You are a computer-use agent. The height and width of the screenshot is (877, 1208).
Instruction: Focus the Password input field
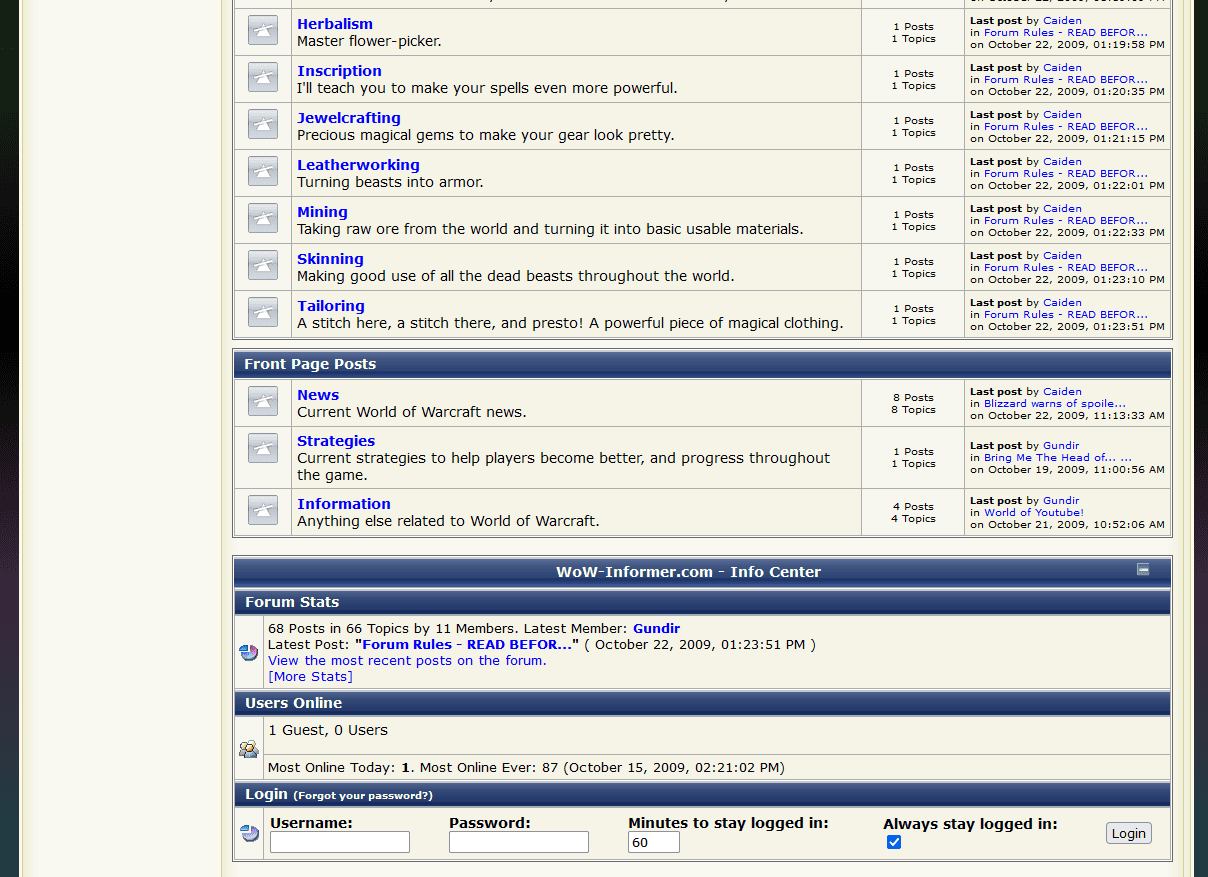[518, 842]
